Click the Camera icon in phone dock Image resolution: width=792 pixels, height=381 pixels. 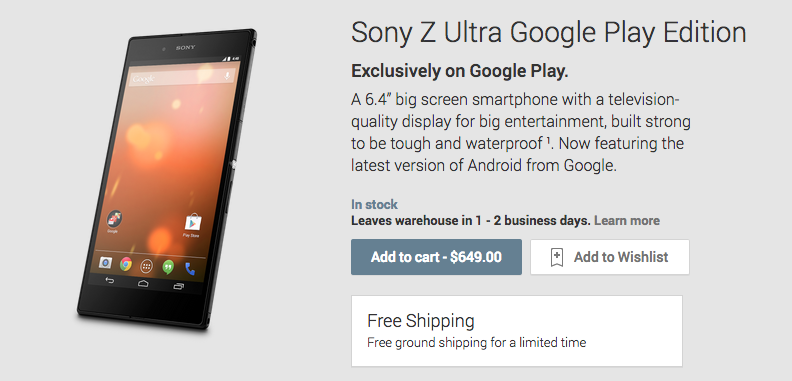105,262
